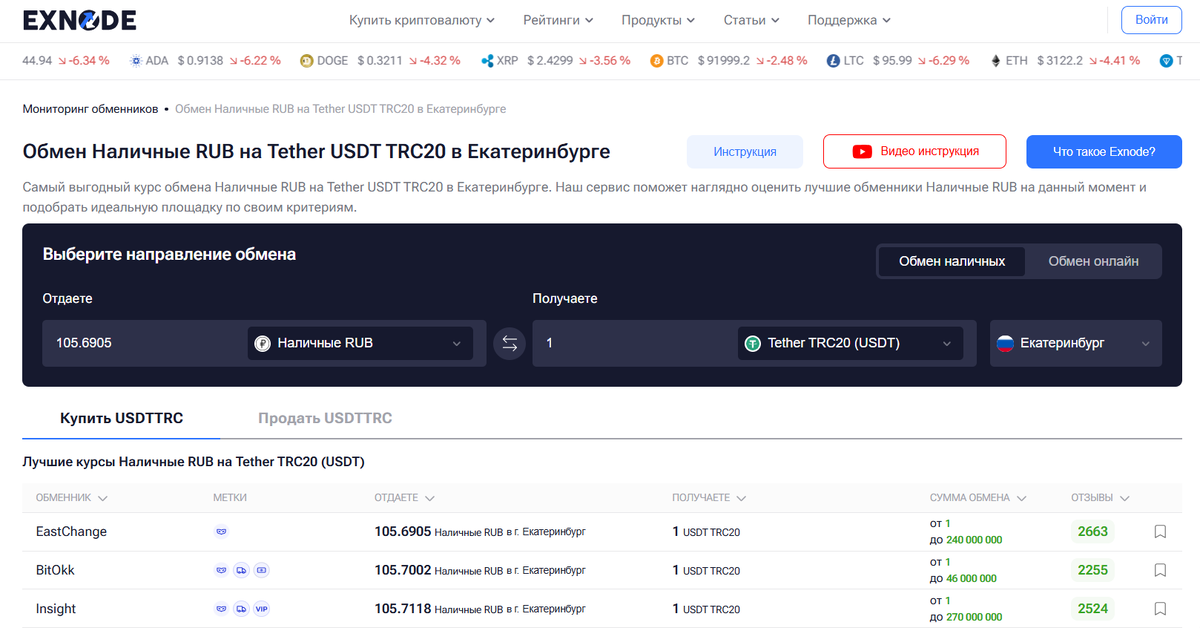Open the Наличные RUB currency dropdown
Viewport: 1200px width, 628px height.
(x=360, y=343)
